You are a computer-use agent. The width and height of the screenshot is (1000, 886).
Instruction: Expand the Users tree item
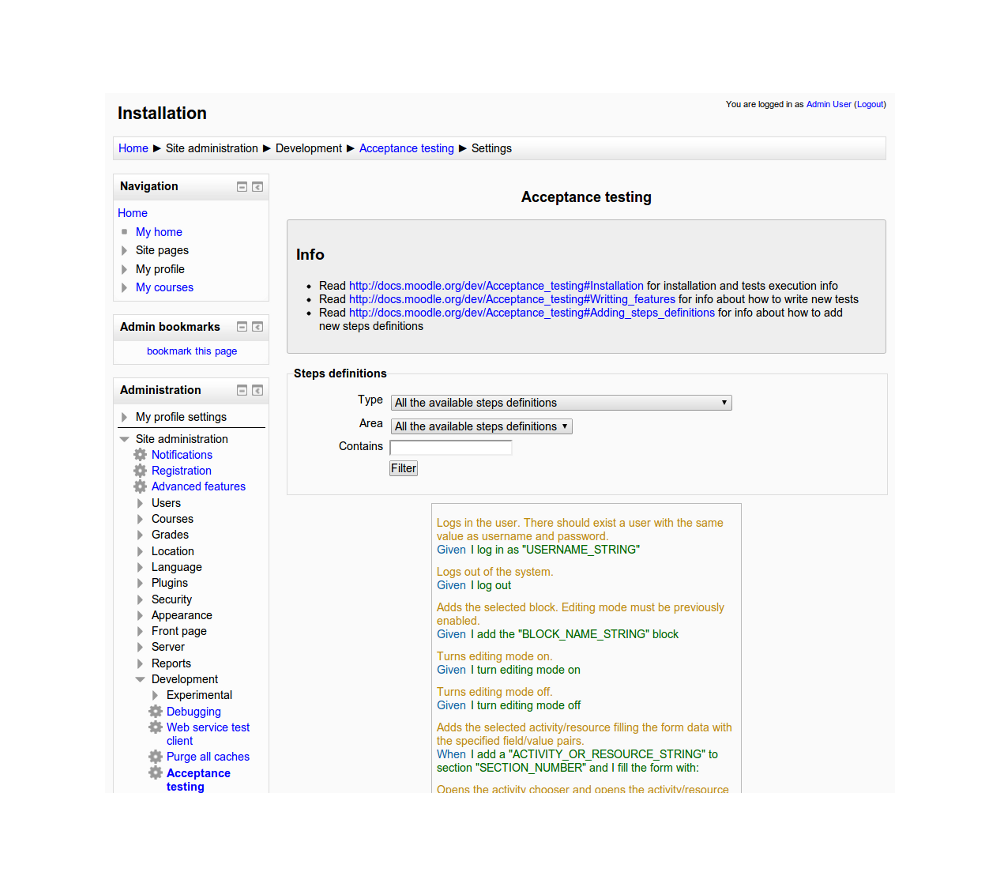(139, 502)
